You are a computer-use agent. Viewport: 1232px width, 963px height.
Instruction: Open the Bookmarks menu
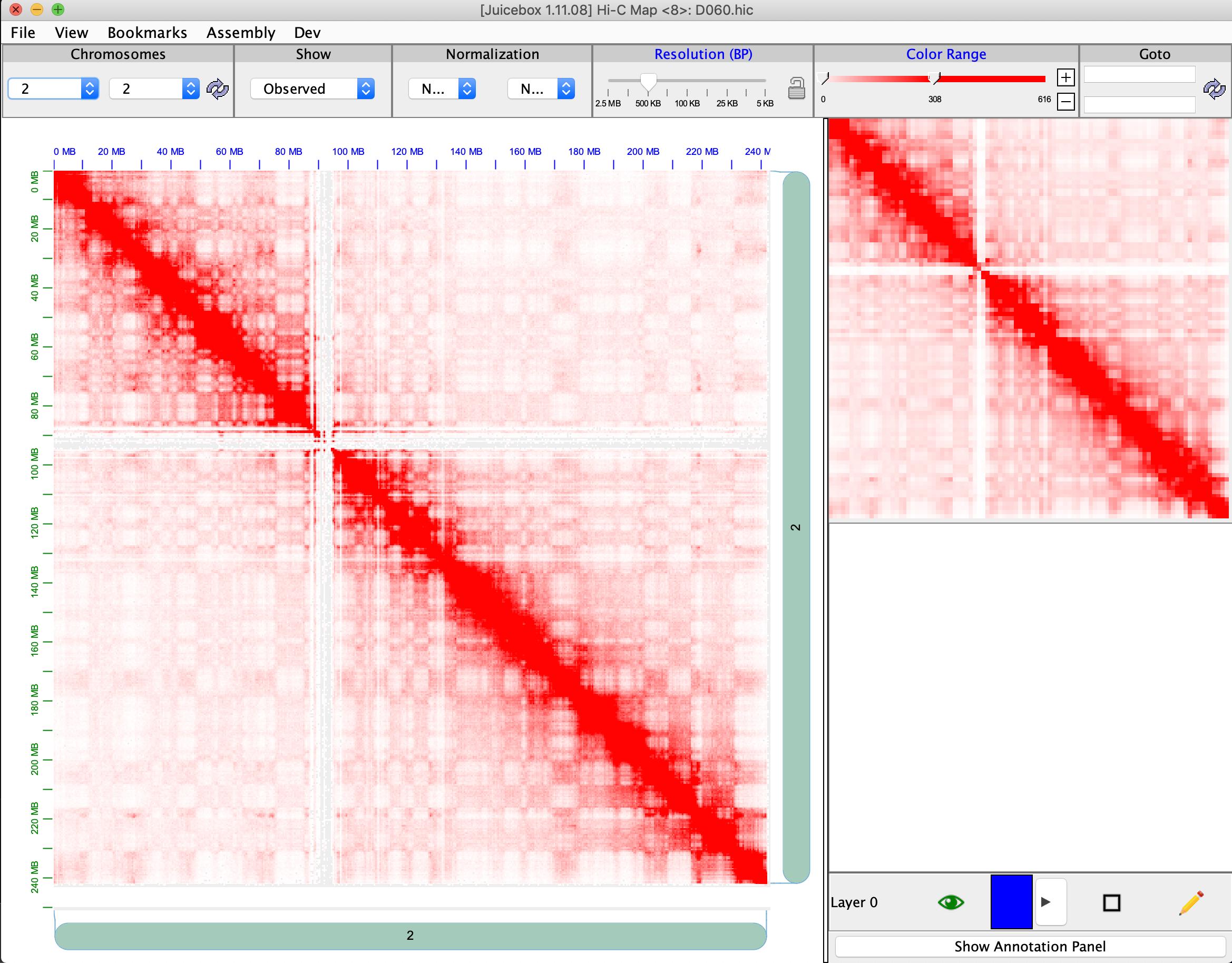click(x=147, y=32)
